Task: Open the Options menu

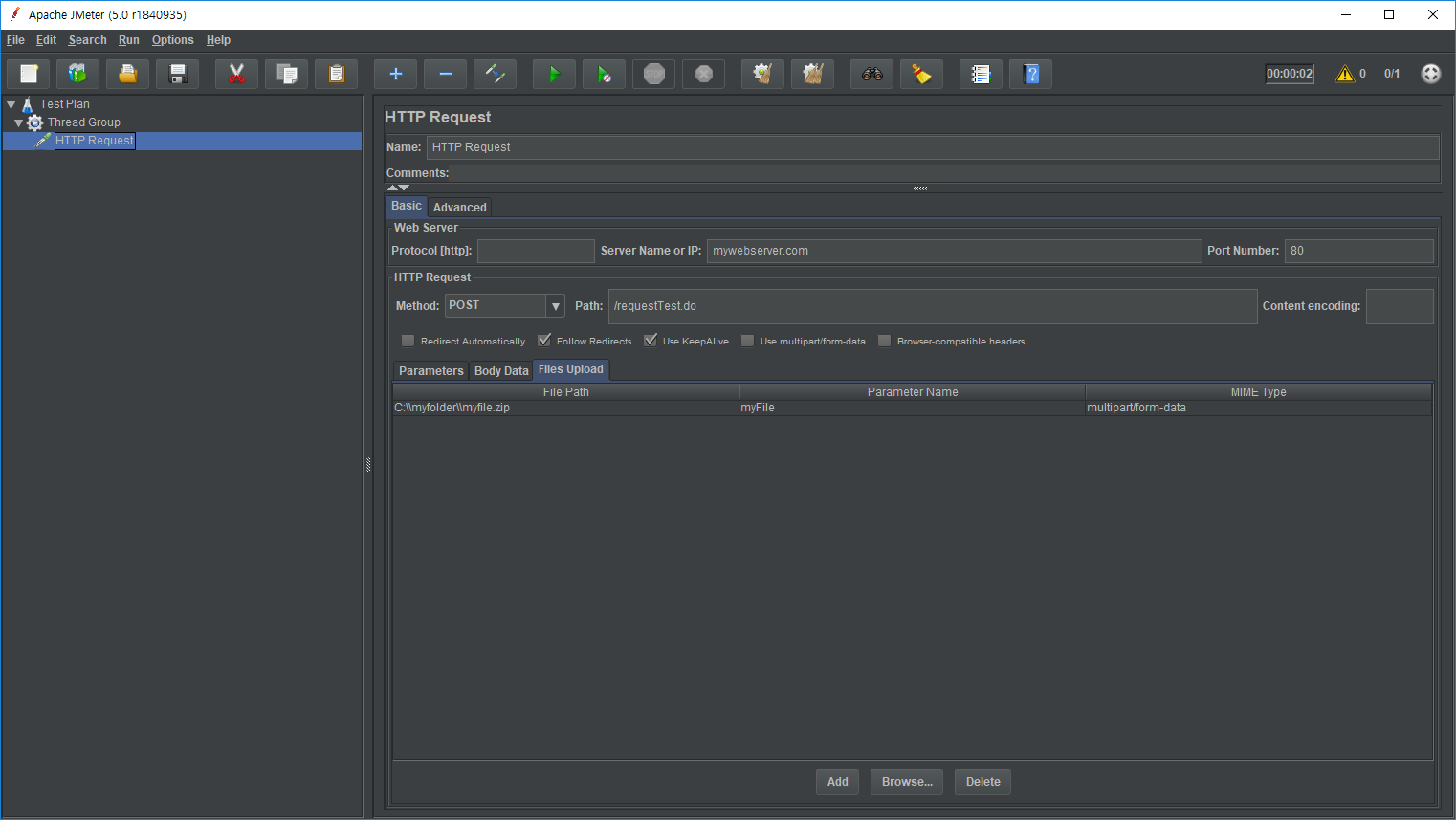Action: click(x=172, y=40)
